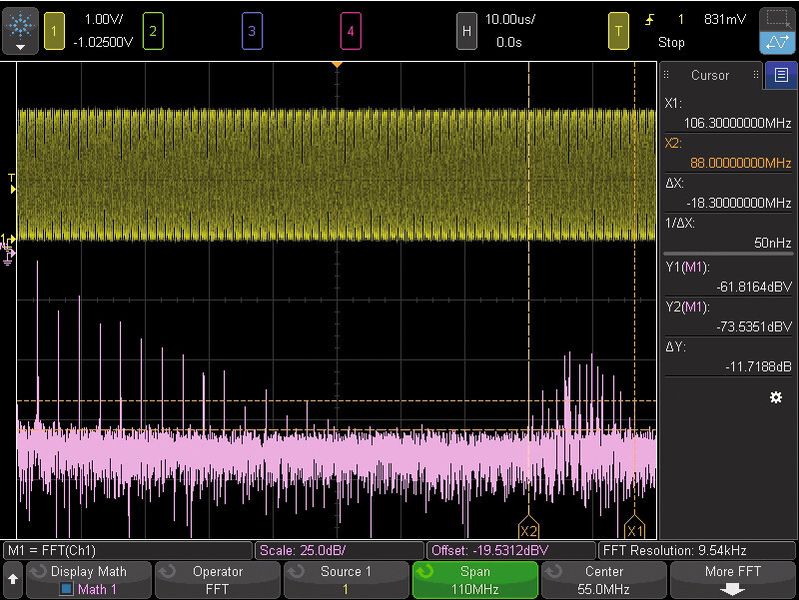Select X2 cursor value 88.0MHz
The width and height of the screenshot is (799, 600).
tap(740, 163)
